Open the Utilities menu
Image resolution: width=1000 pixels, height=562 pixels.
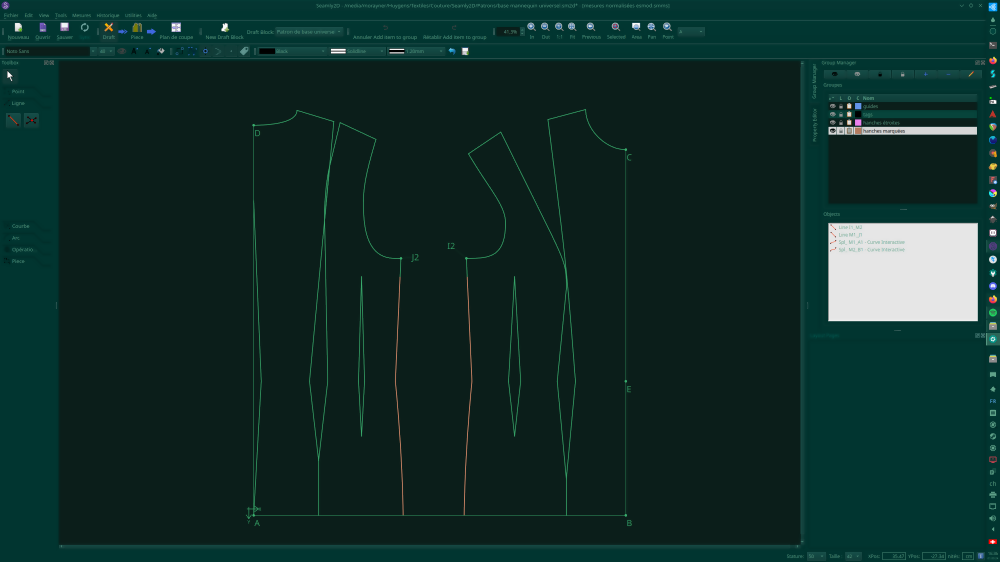click(x=133, y=15)
